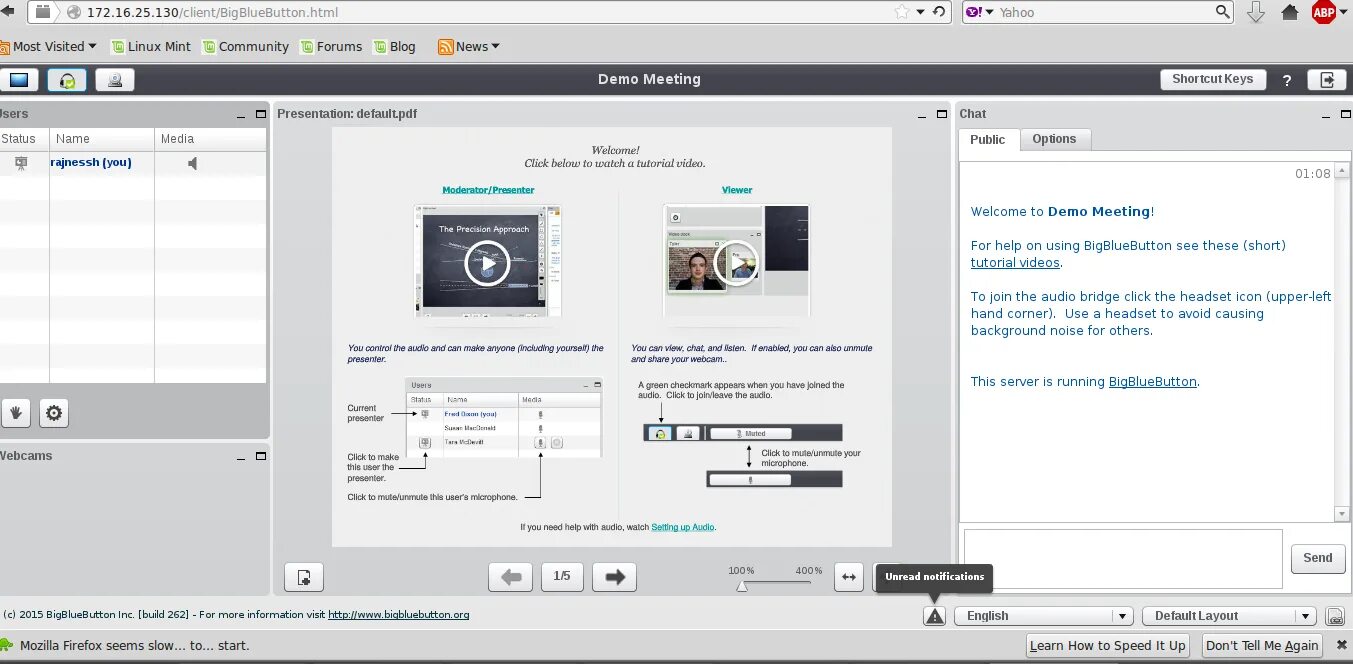This screenshot has width=1353, height=664.
Task: Minimize the Webcams panel
Action: click(241, 457)
